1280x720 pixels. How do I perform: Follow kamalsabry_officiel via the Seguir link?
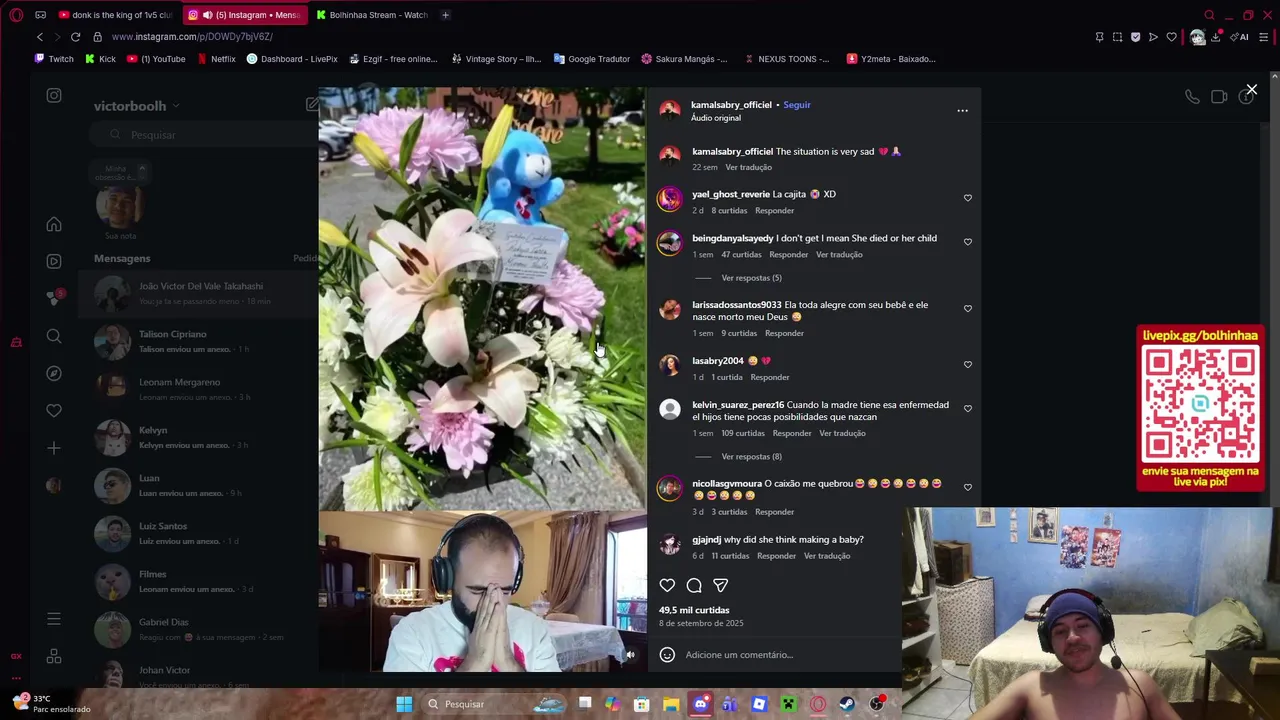pos(797,104)
